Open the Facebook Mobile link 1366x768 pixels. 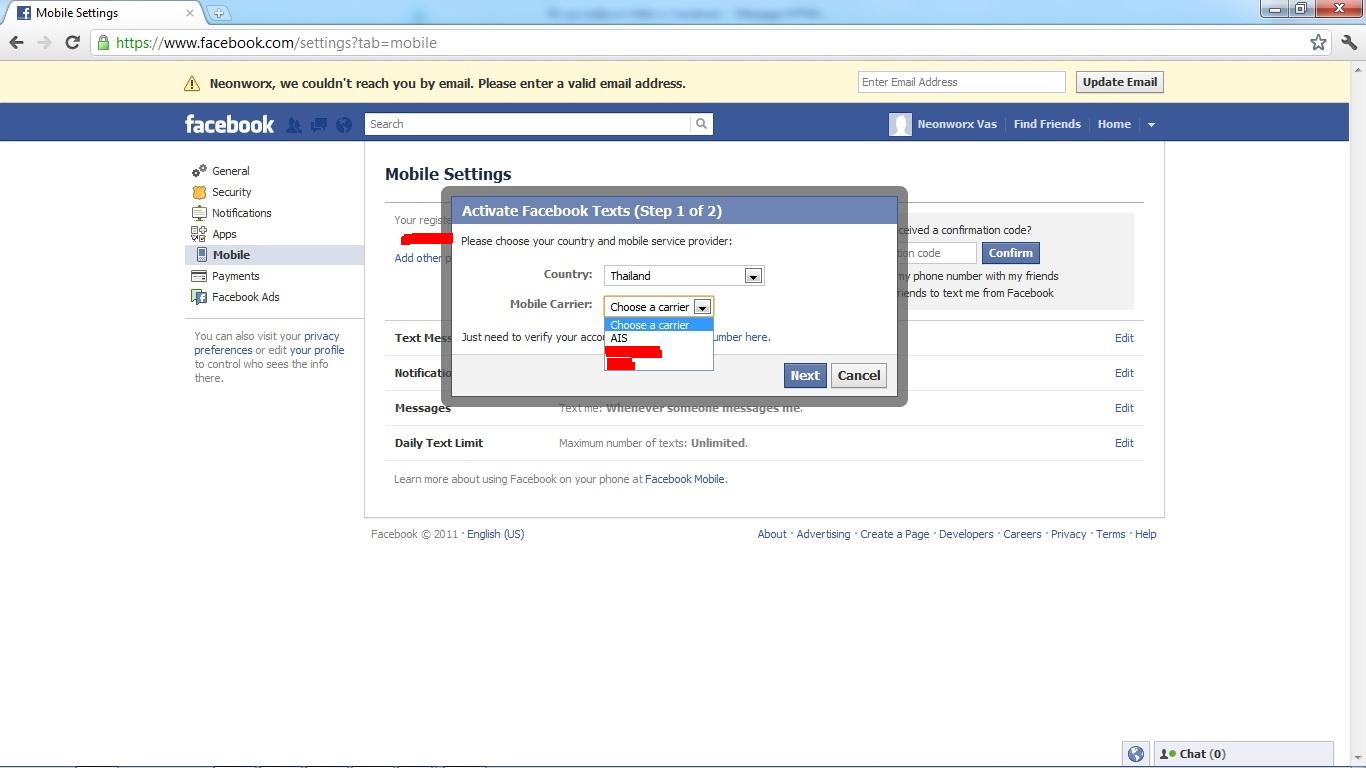tap(685, 479)
